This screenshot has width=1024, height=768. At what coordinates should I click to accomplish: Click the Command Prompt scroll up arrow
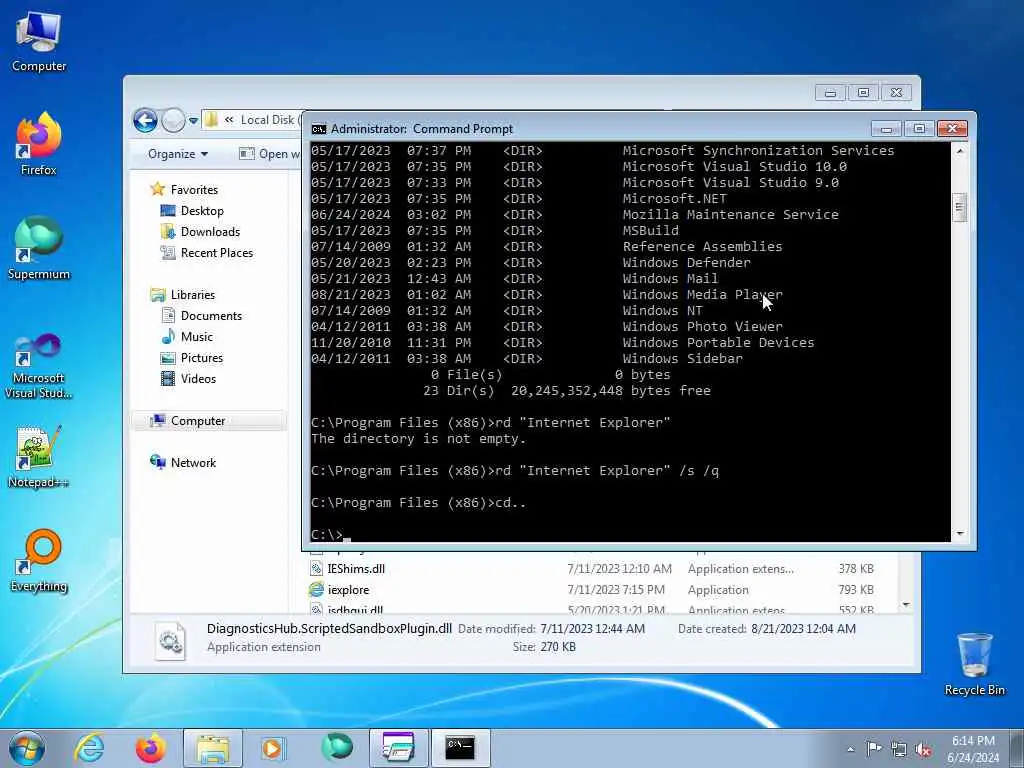coord(959,151)
